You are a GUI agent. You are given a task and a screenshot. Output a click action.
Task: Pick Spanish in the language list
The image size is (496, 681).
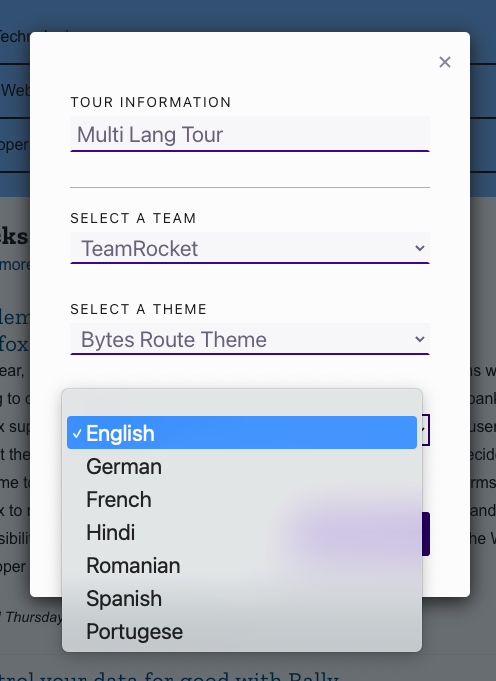242,598
